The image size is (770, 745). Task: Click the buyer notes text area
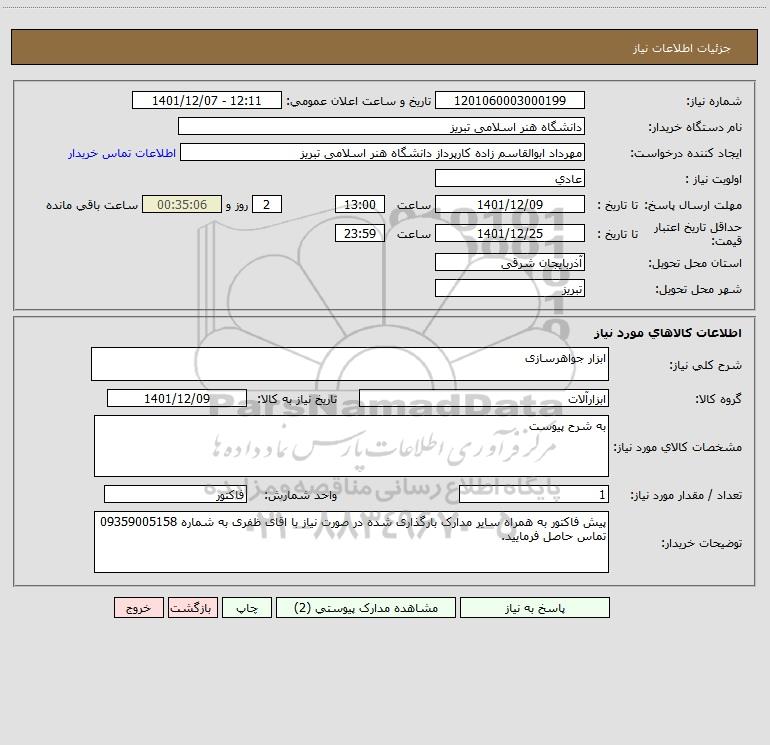coord(351,542)
